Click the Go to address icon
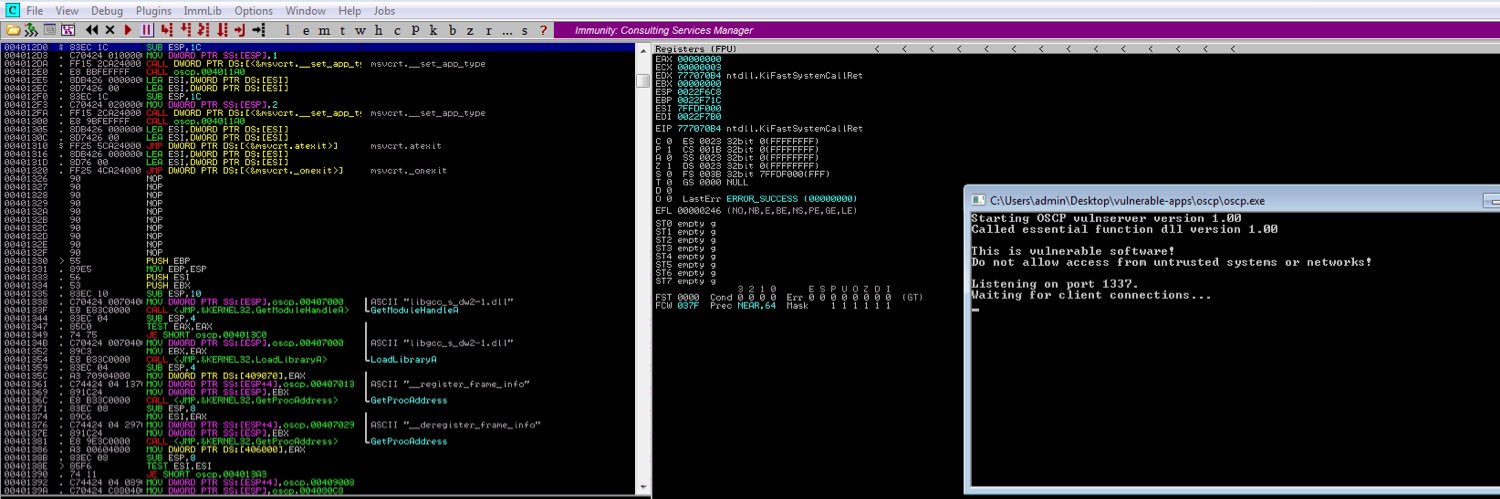 tap(258, 30)
